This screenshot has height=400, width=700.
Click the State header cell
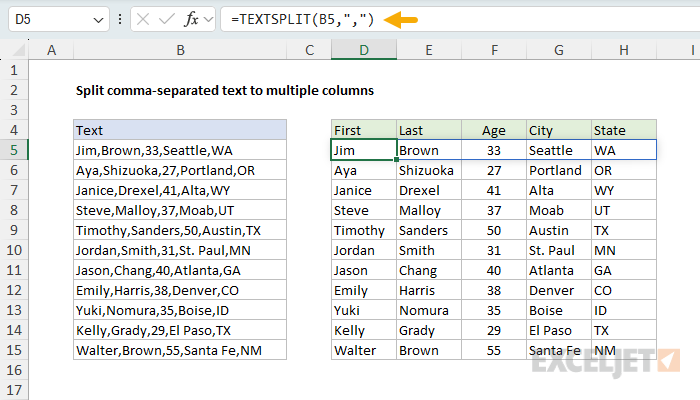(623, 130)
